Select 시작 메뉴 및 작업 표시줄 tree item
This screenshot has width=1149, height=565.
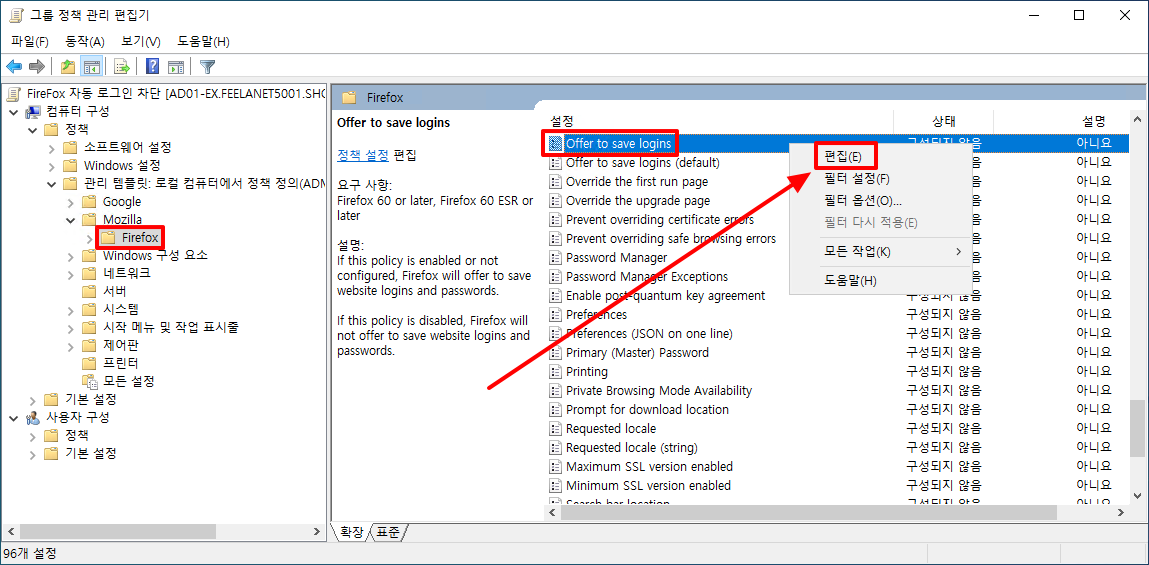pos(170,327)
